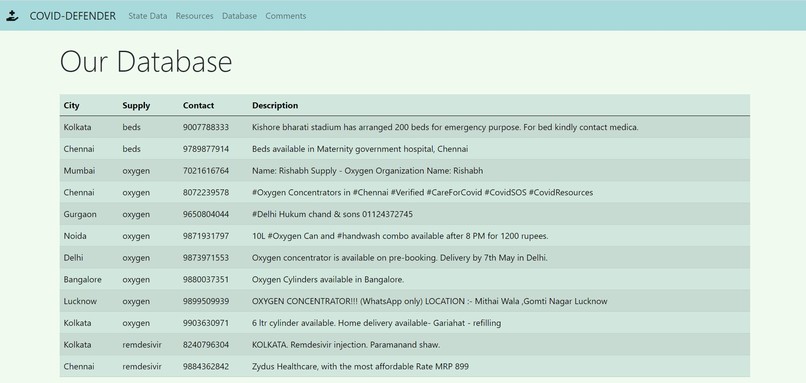Screen dimensions: 806x383
Task: Click the Lucknow city cell
Action: coord(80,301)
